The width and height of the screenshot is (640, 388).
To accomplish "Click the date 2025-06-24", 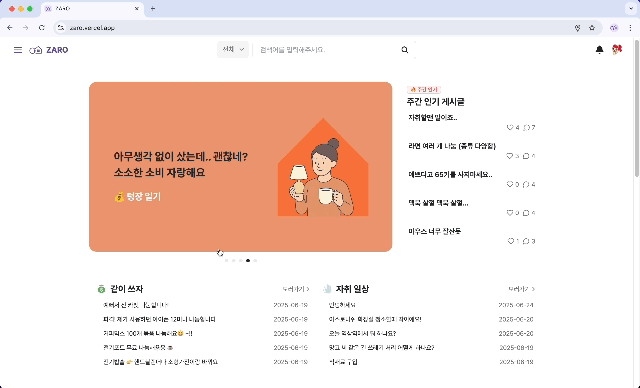I will click(x=516, y=305).
